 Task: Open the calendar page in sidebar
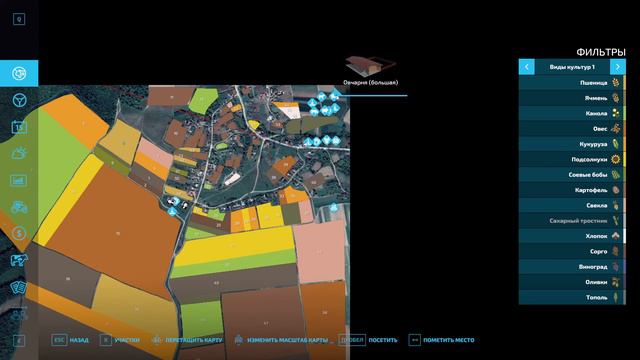pyautogui.click(x=19, y=127)
